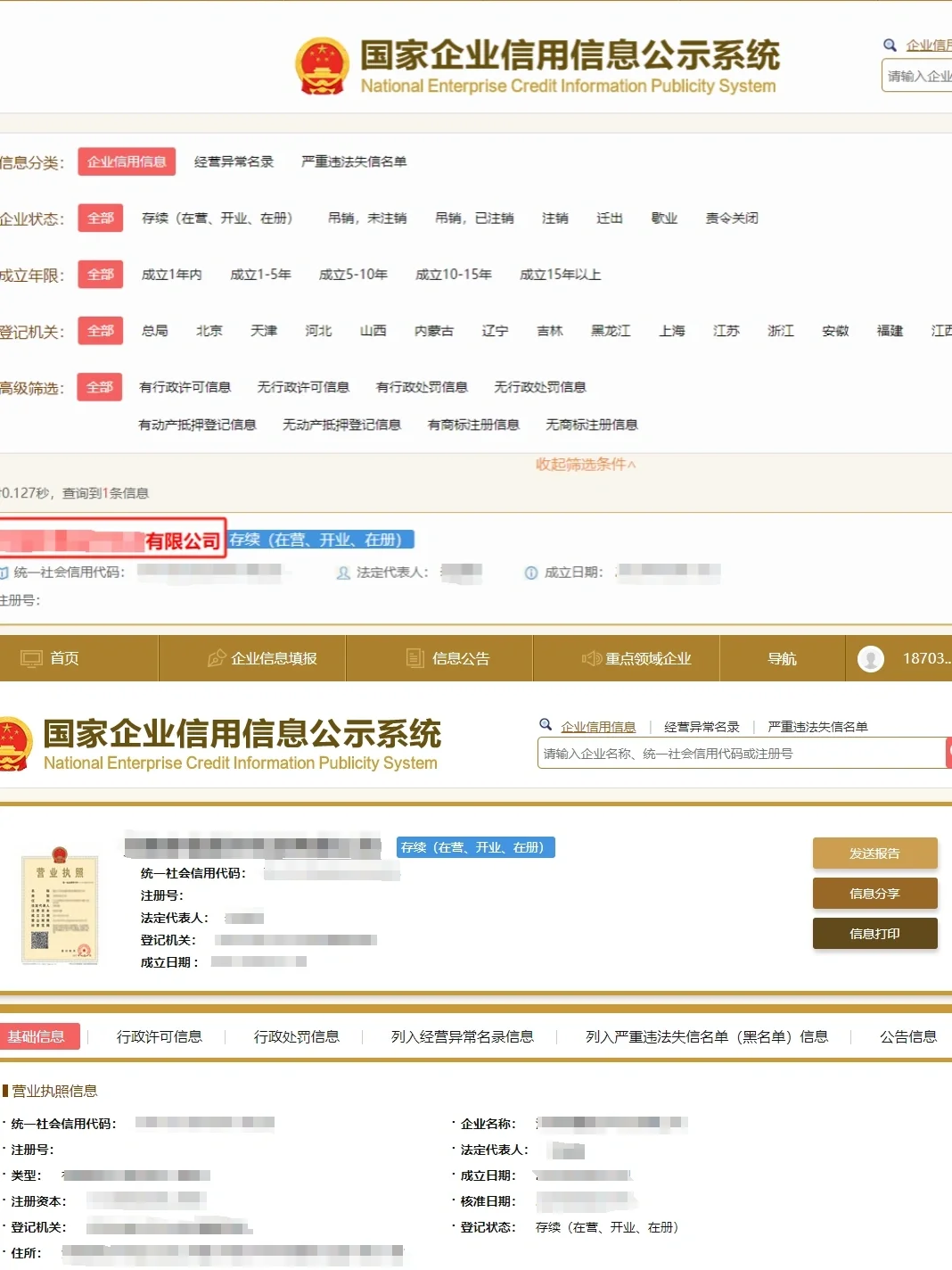This screenshot has width=952, height=1270.
Task: Filter by 有行政许可信息
Action: (x=185, y=387)
